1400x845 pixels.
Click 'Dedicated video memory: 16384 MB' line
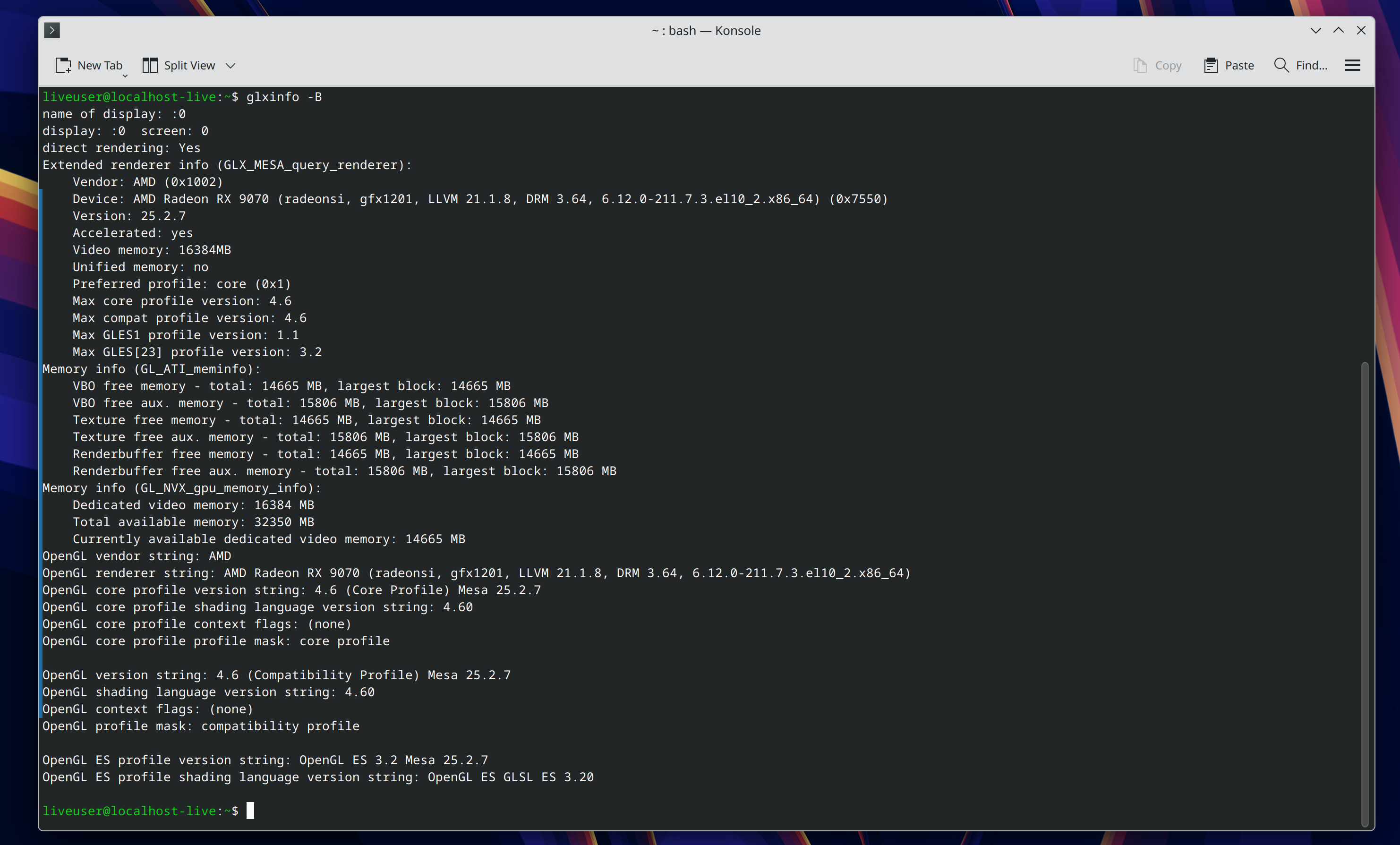tap(193, 505)
